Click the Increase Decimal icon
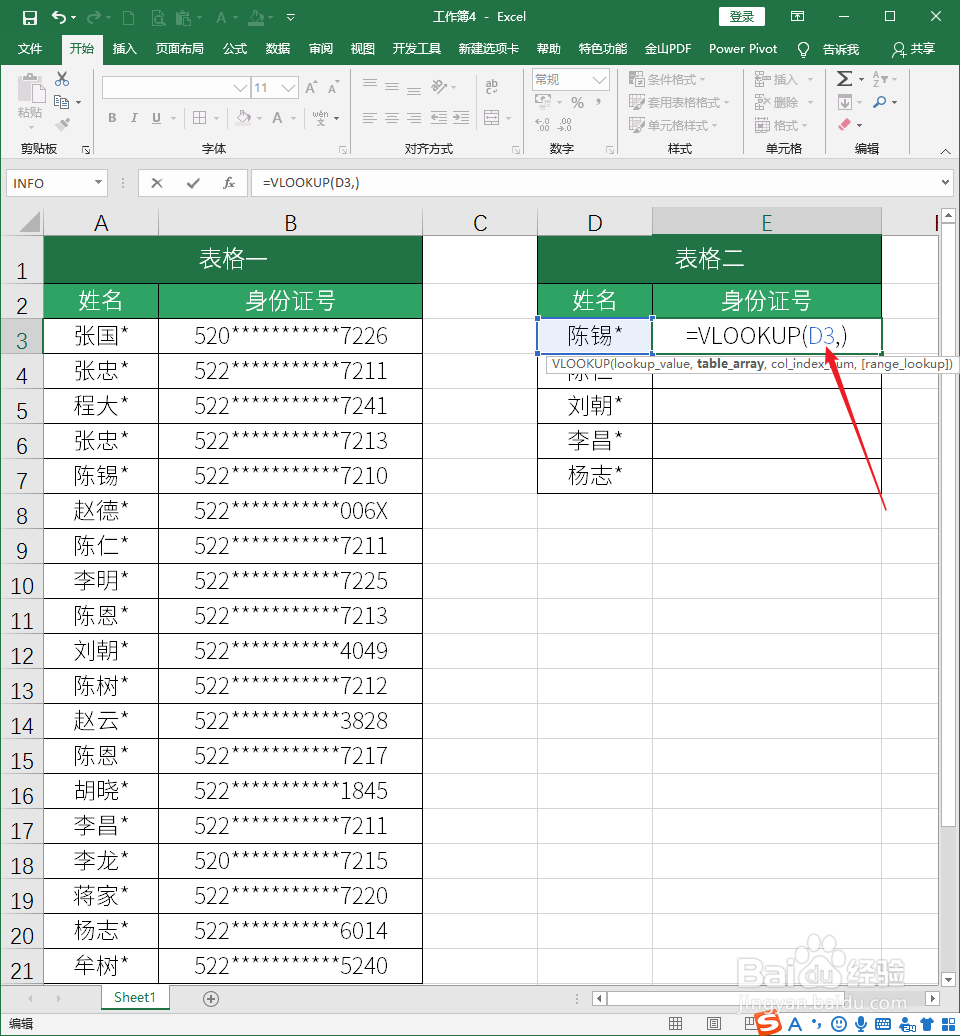Viewport: 960px width, 1036px height. [x=542, y=126]
